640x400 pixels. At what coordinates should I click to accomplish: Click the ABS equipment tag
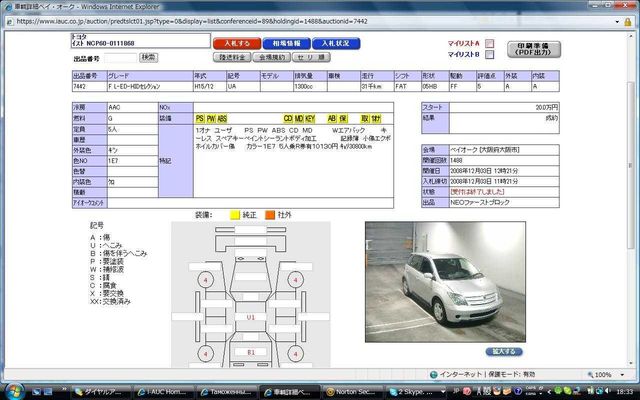pos(222,118)
